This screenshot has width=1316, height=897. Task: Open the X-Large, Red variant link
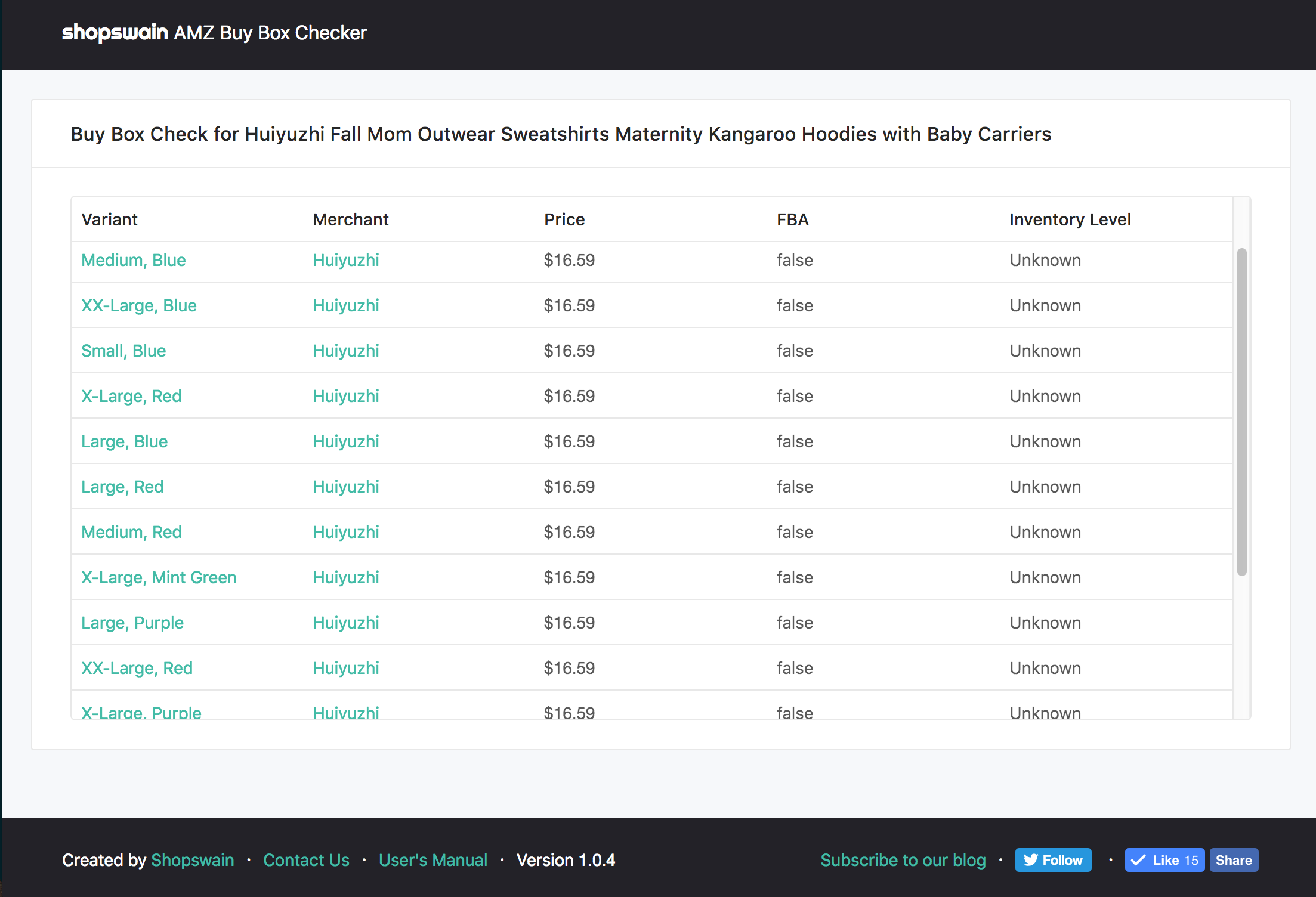131,396
